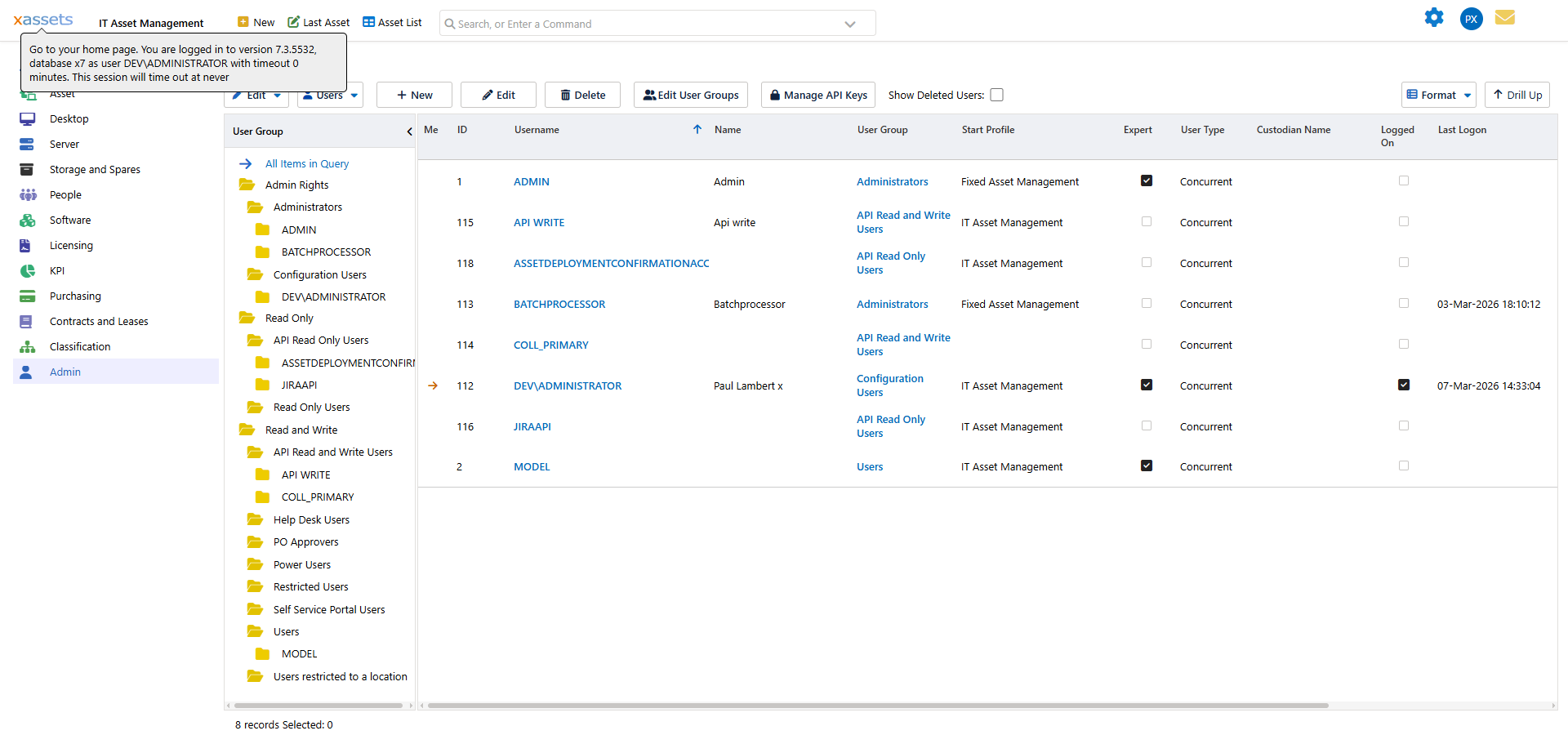This screenshot has height=744, width=1568.
Task: Select the People sidebar icon
Action: 28,194
